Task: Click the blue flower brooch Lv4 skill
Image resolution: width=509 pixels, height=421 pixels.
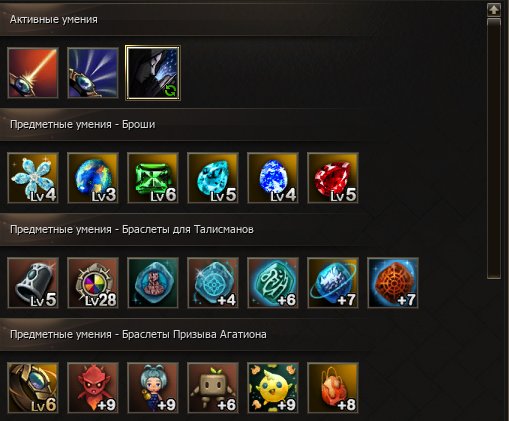Action: tap(33, 178)
